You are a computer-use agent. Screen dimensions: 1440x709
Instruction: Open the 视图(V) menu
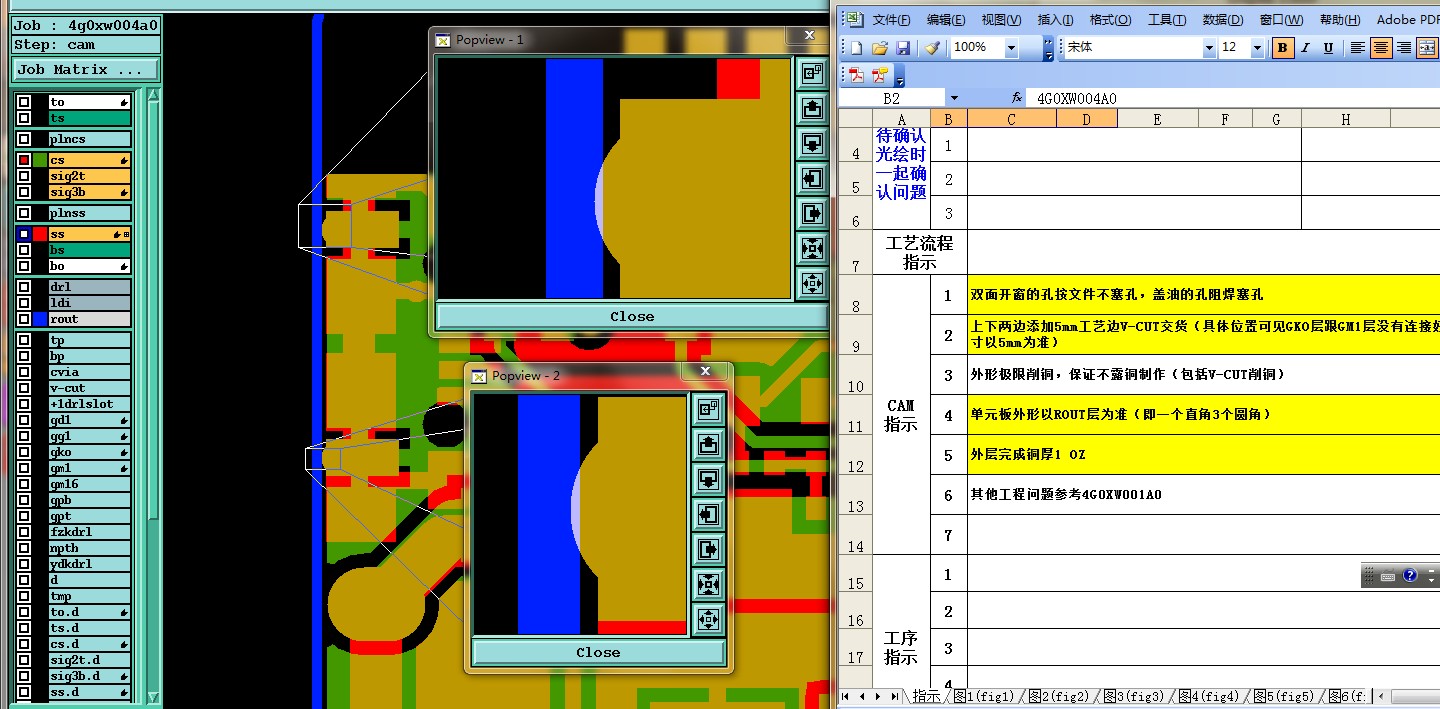click(x=1001, y=20)
